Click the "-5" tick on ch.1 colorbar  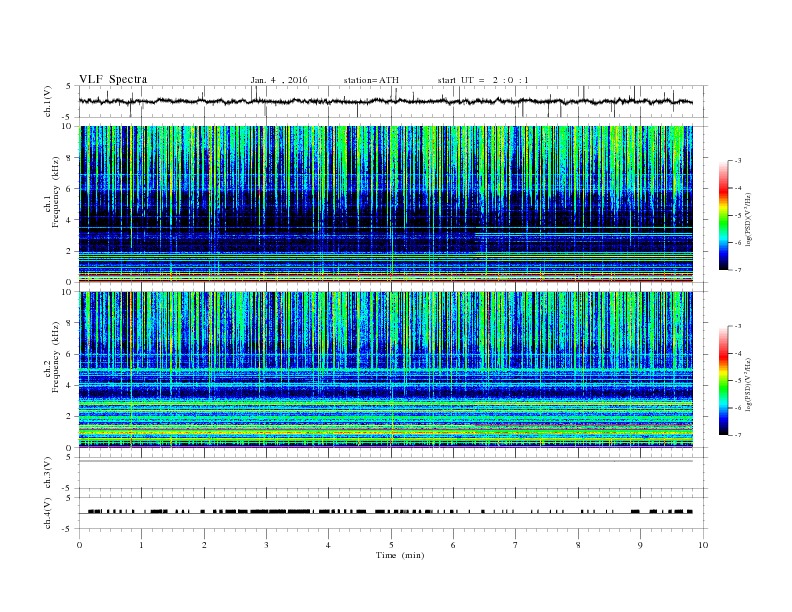738,215
